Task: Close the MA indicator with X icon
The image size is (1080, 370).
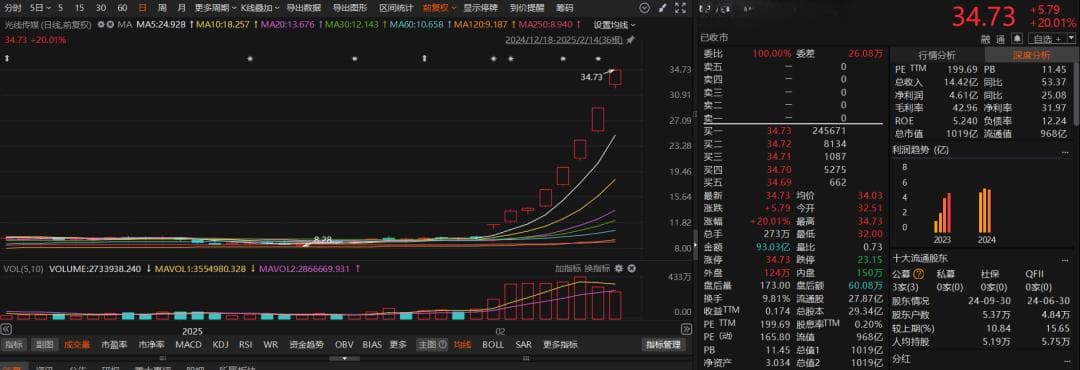Action: point(110,24)
